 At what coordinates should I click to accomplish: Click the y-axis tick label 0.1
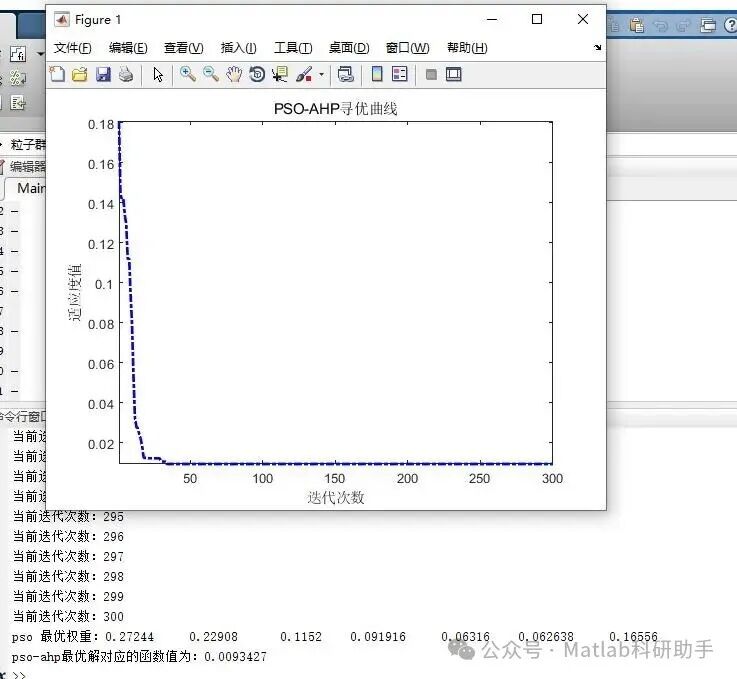click(x=104, y=285)
